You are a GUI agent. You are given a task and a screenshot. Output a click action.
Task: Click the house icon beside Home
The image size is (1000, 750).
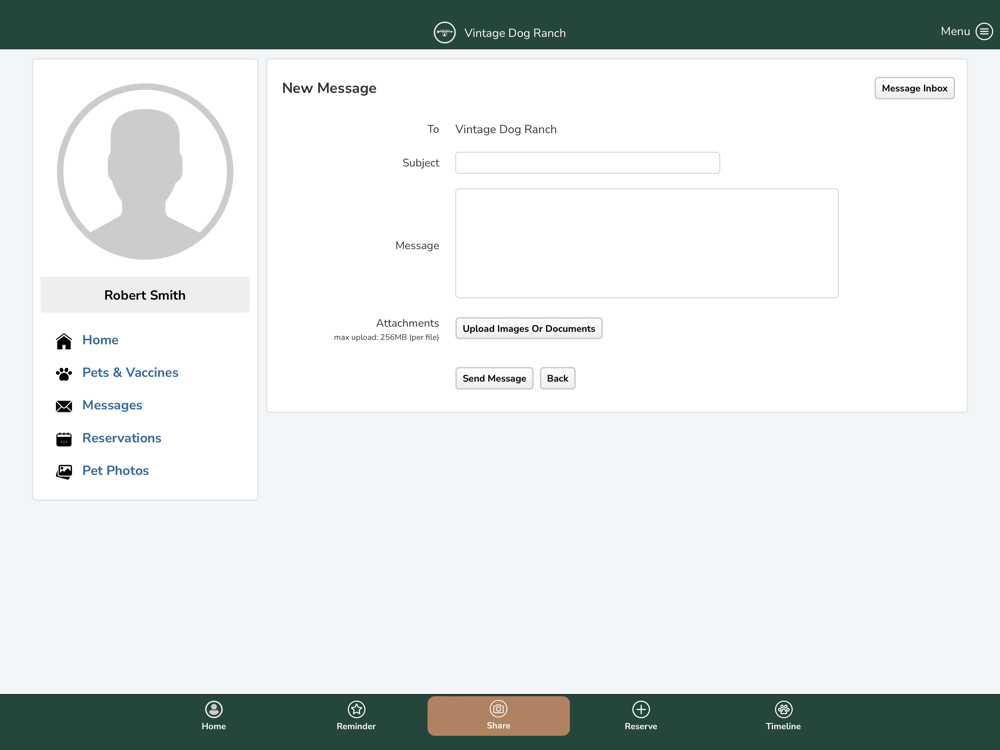64,341
